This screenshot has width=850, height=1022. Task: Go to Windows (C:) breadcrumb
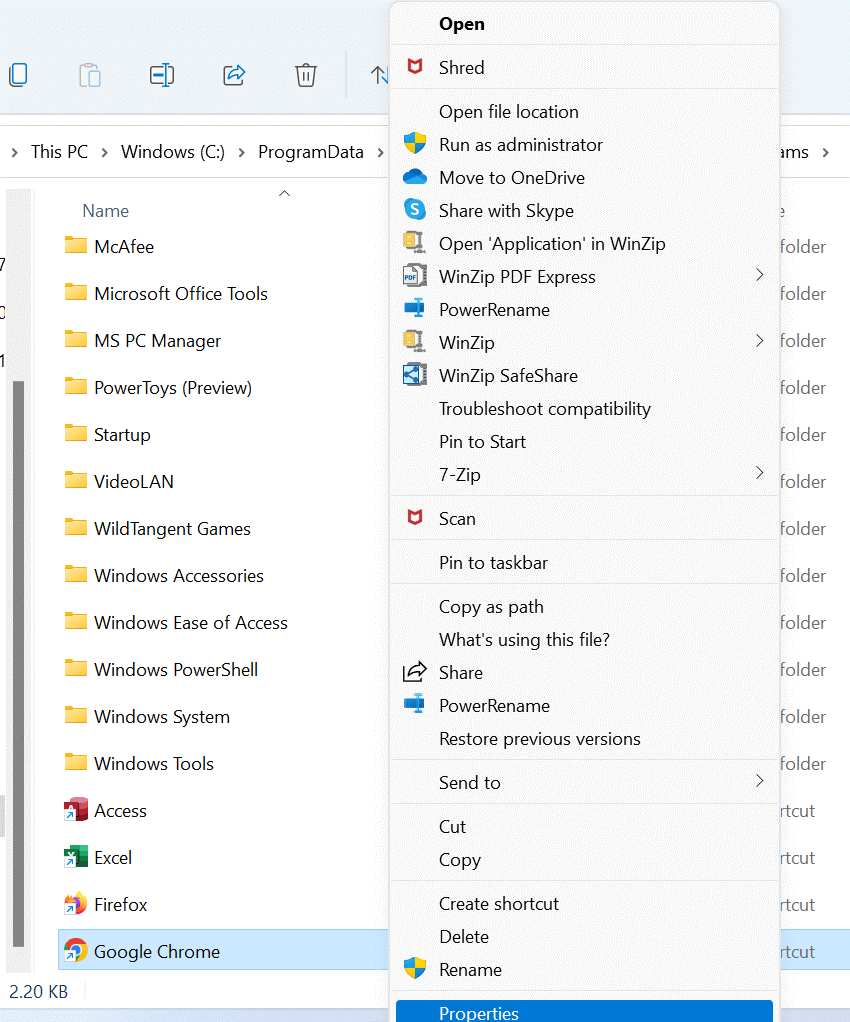[x=173, y=152]
